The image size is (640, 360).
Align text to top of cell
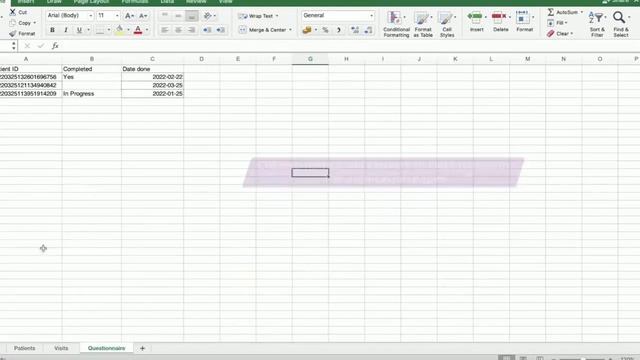point(164,16)
